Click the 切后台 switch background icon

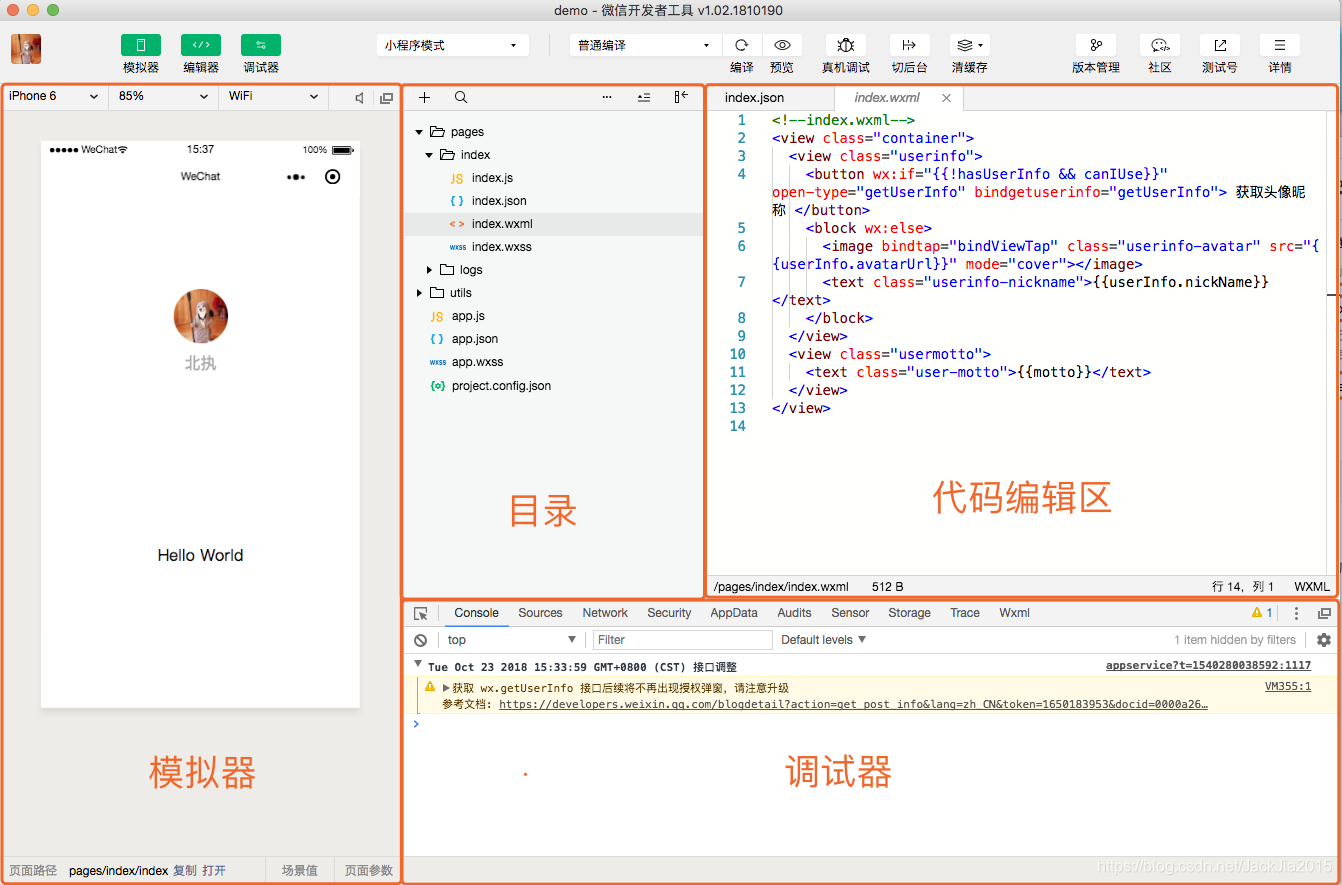(909, 45)
